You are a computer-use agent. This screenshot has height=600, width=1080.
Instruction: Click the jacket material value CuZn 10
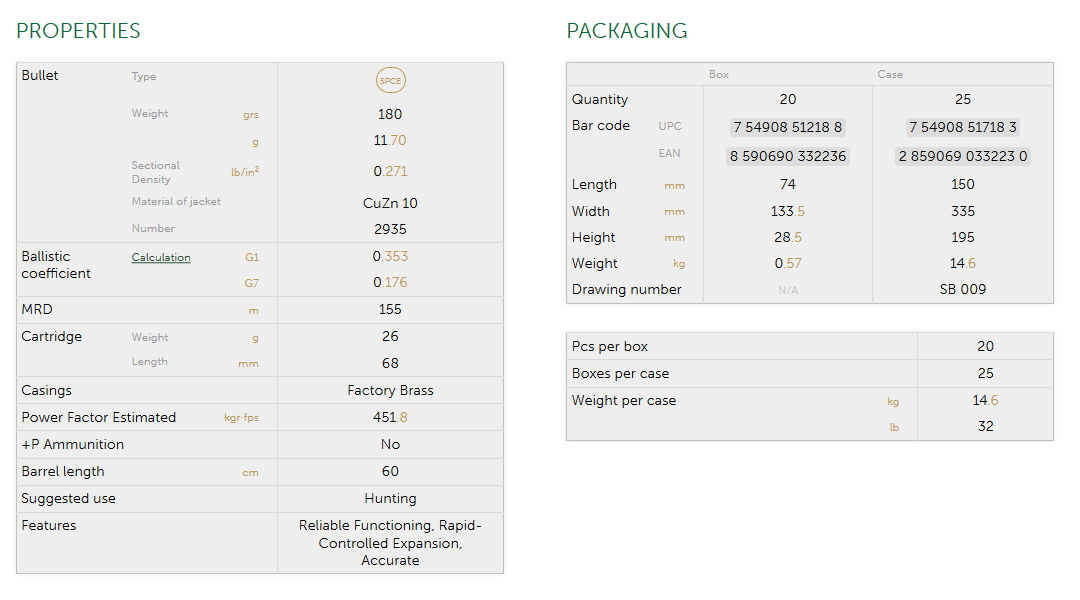coord(390,203)
